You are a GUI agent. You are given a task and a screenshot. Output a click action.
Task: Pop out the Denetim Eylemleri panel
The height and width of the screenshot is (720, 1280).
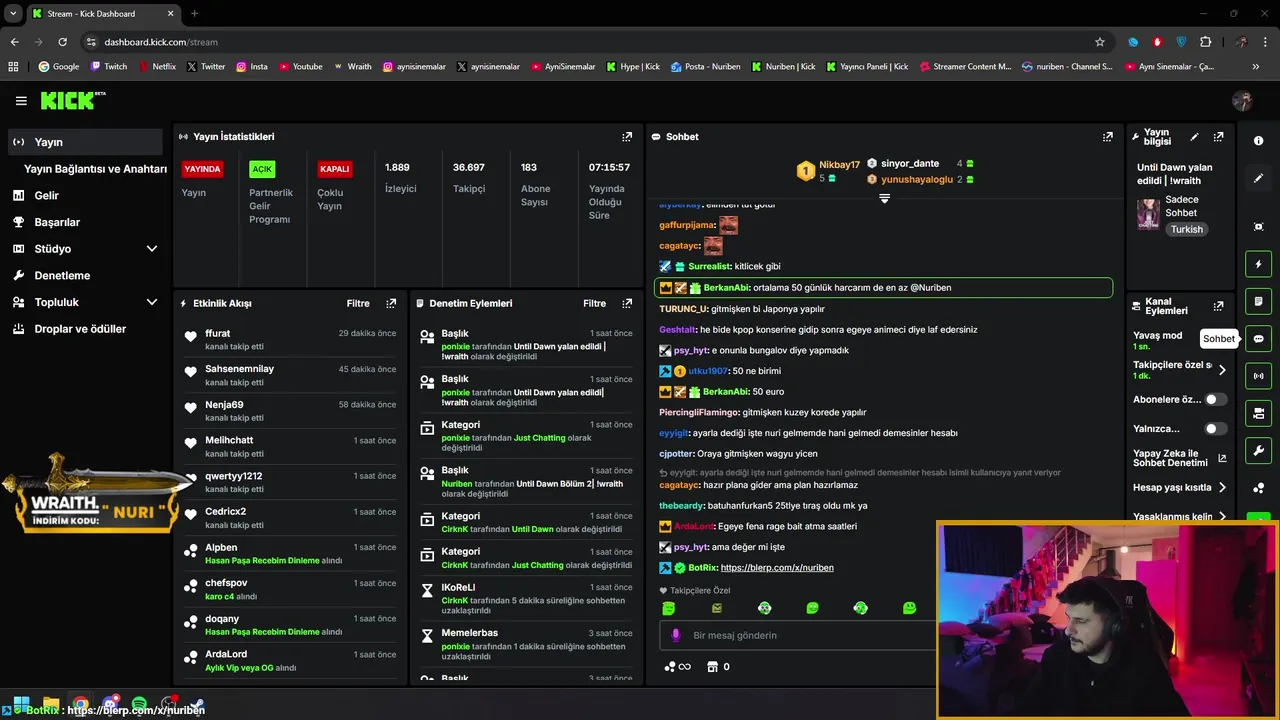coord(627,303)
